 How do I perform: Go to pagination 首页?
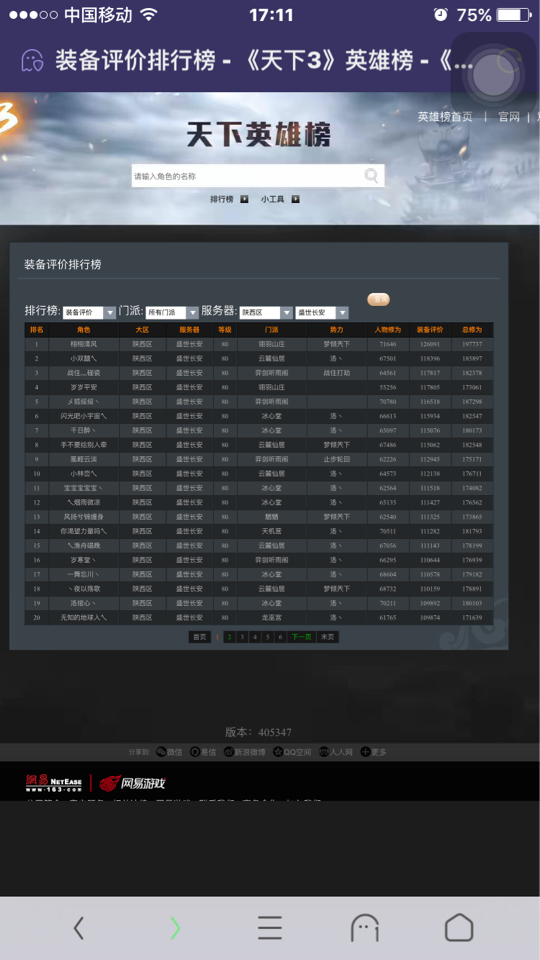(200, 637)
